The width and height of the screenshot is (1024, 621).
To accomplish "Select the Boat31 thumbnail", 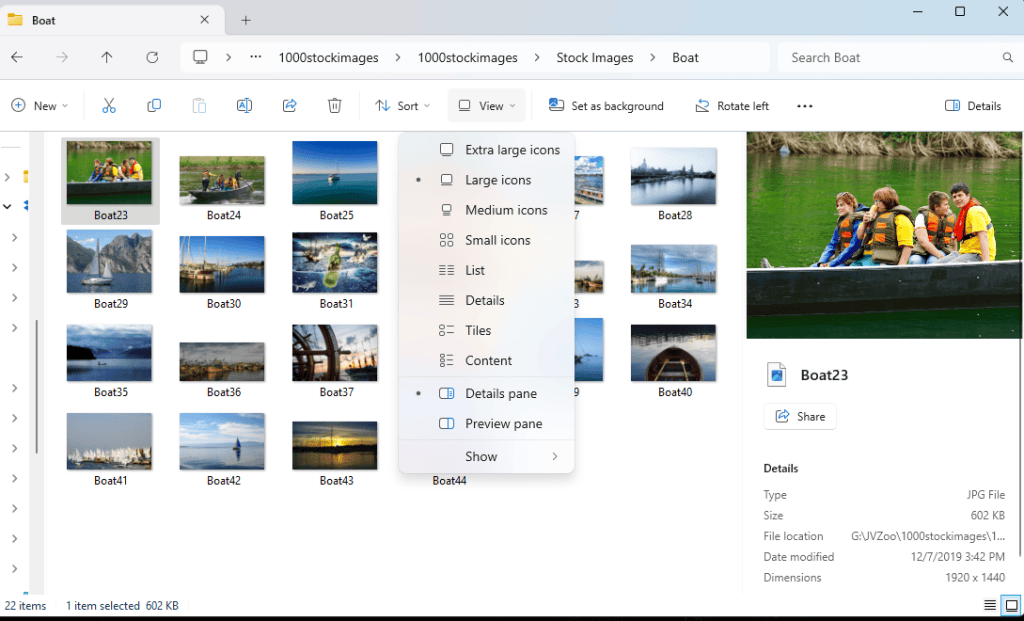I will click(335, 263).
